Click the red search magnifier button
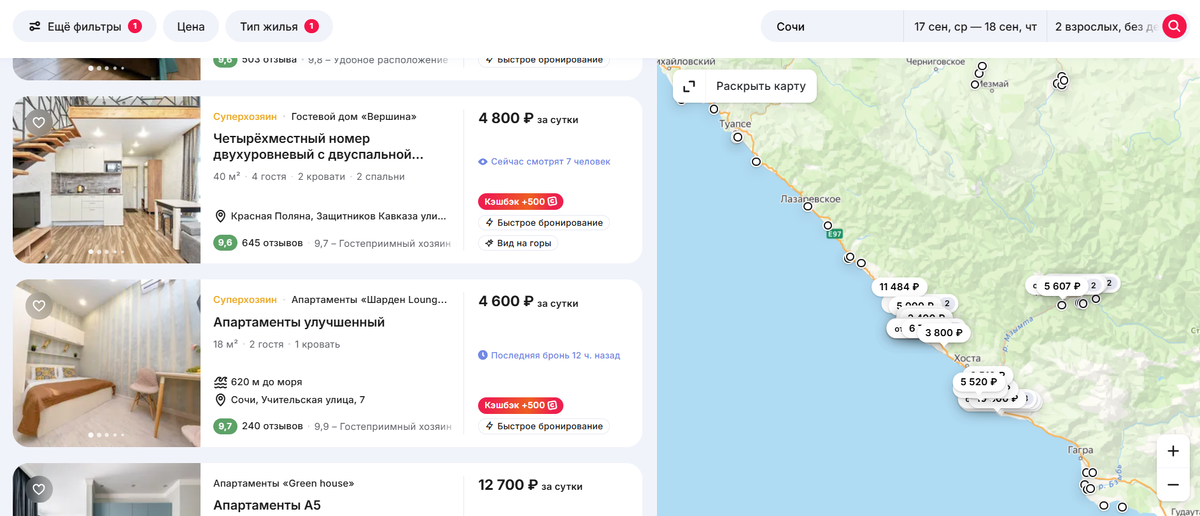 coord(1174,26)
